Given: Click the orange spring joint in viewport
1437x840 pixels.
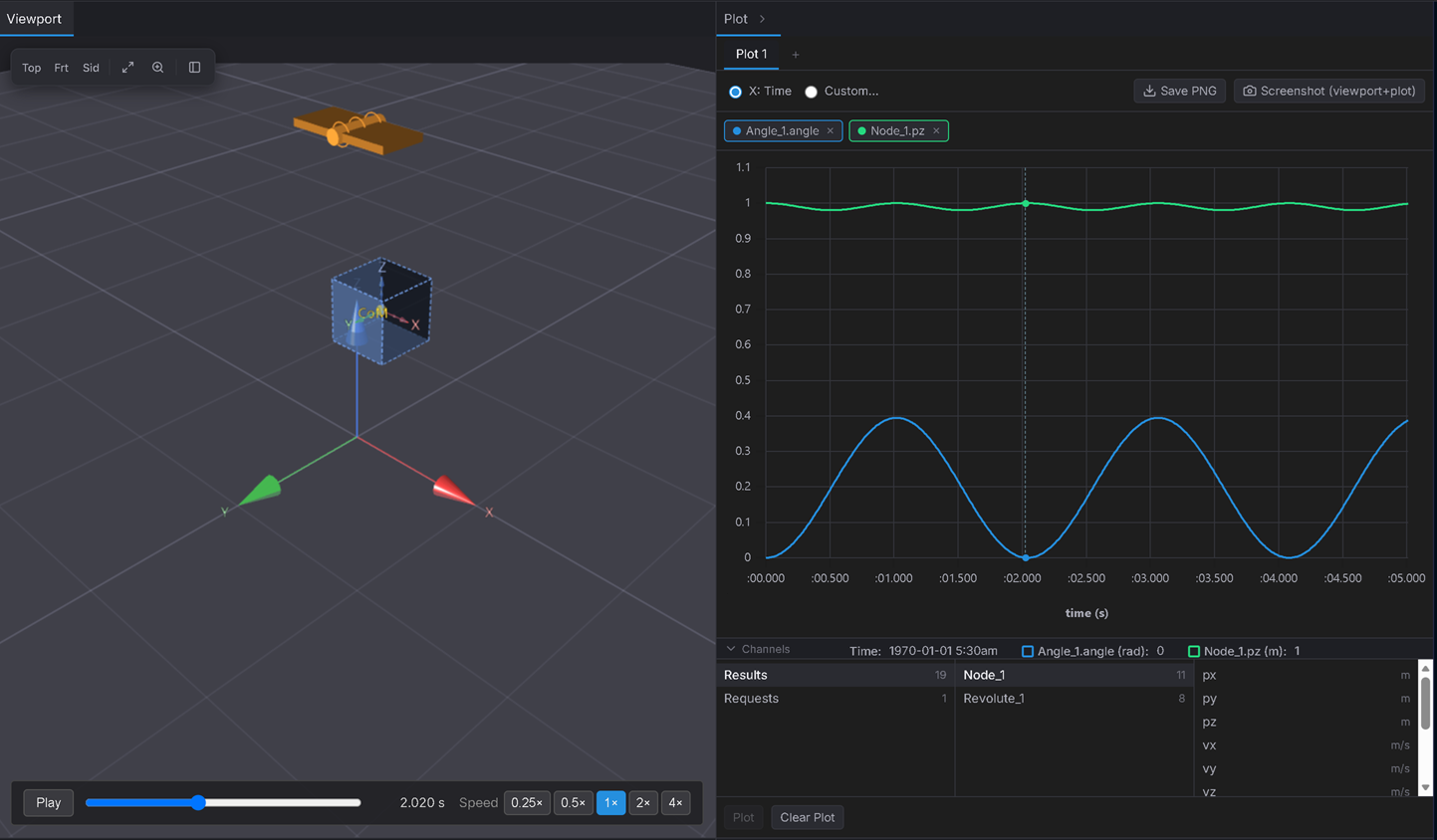Looking at the screenshot, I should pyautogui.click(x=357, y=131).
